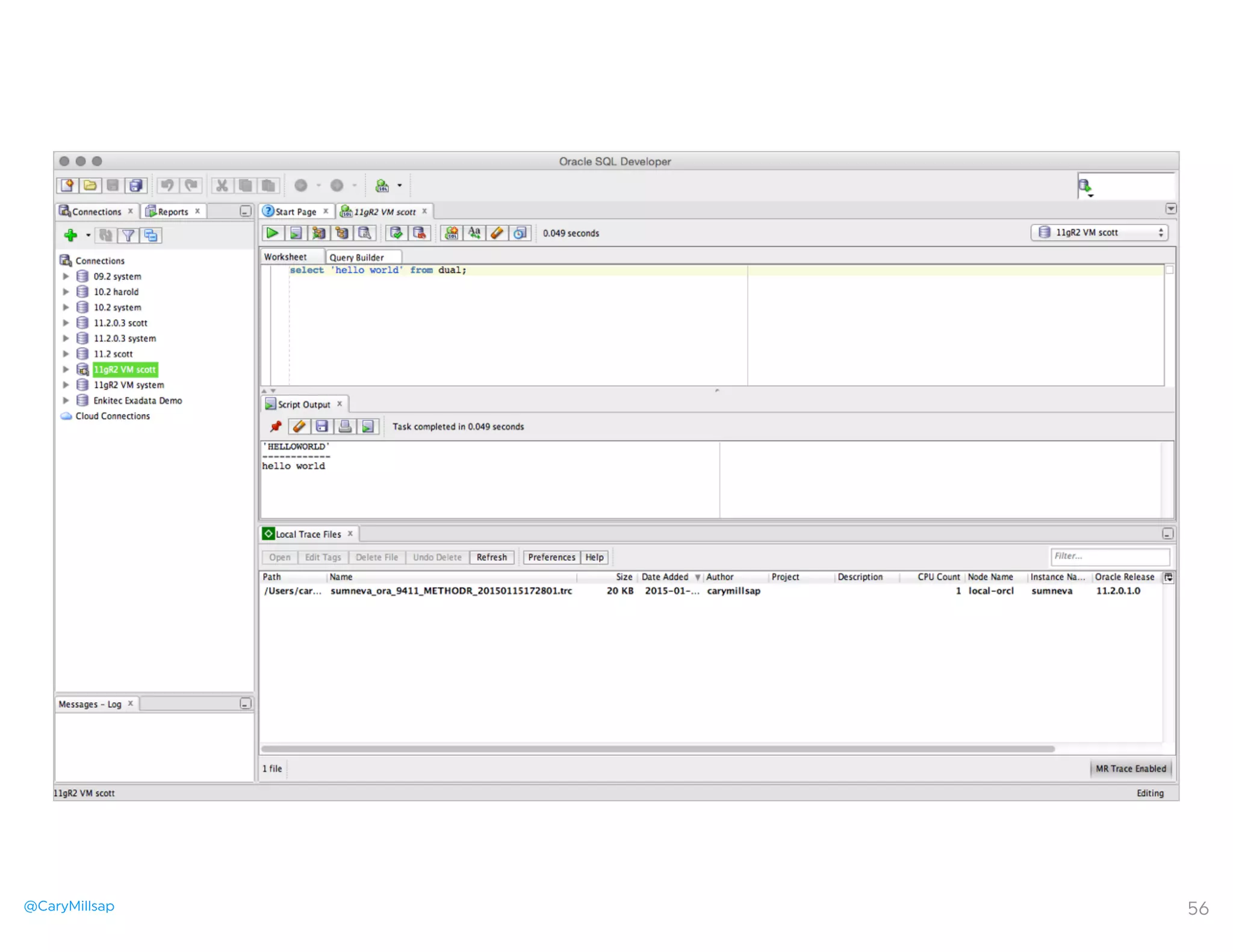Viewport: 1233px width, 952px height.
Task: Click the Refresh button in Local Trace Files
Action: click(x=491, y=557)
